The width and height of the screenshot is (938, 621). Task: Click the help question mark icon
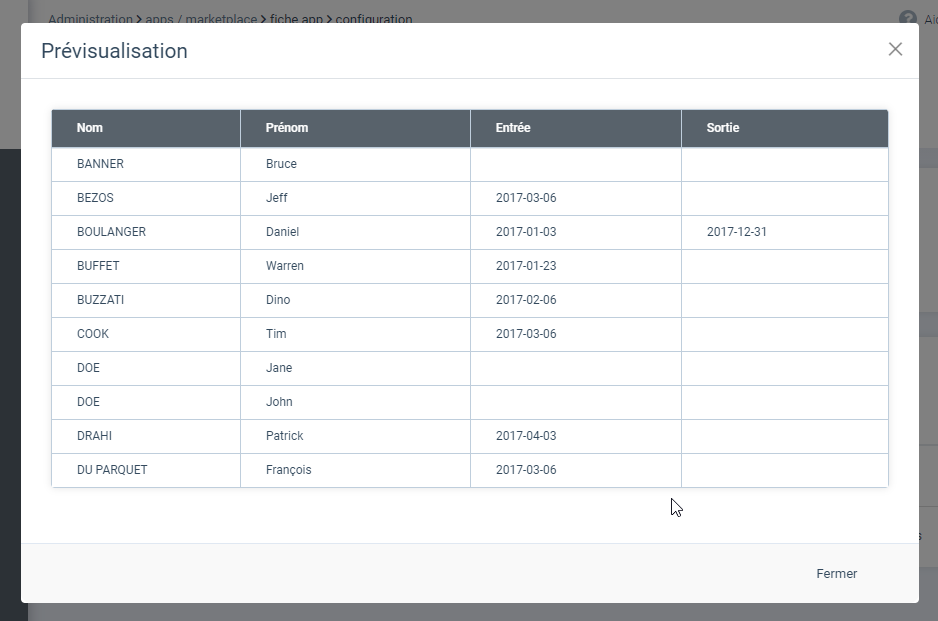click(908, 18)
